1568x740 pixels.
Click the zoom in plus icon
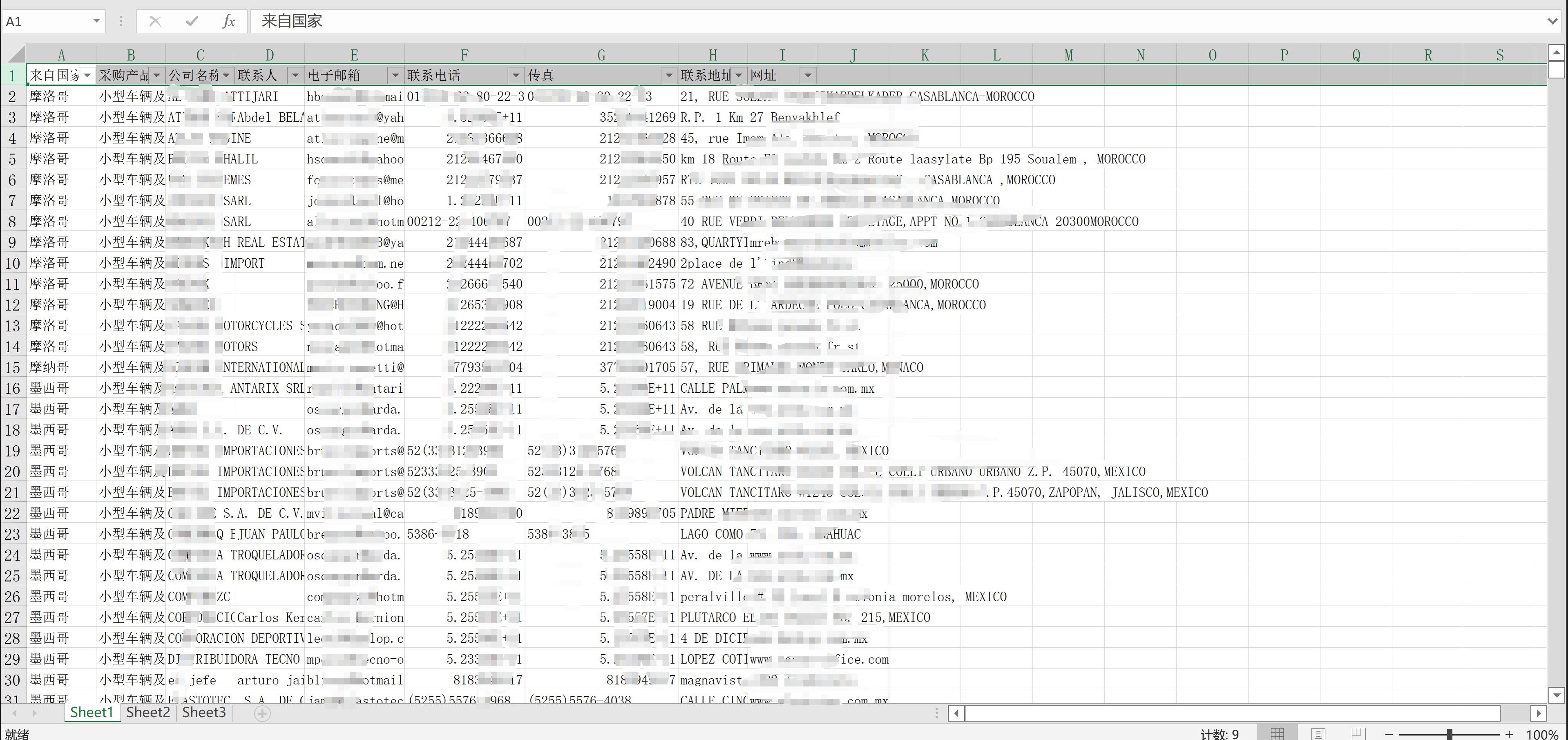pos(1509,735)
